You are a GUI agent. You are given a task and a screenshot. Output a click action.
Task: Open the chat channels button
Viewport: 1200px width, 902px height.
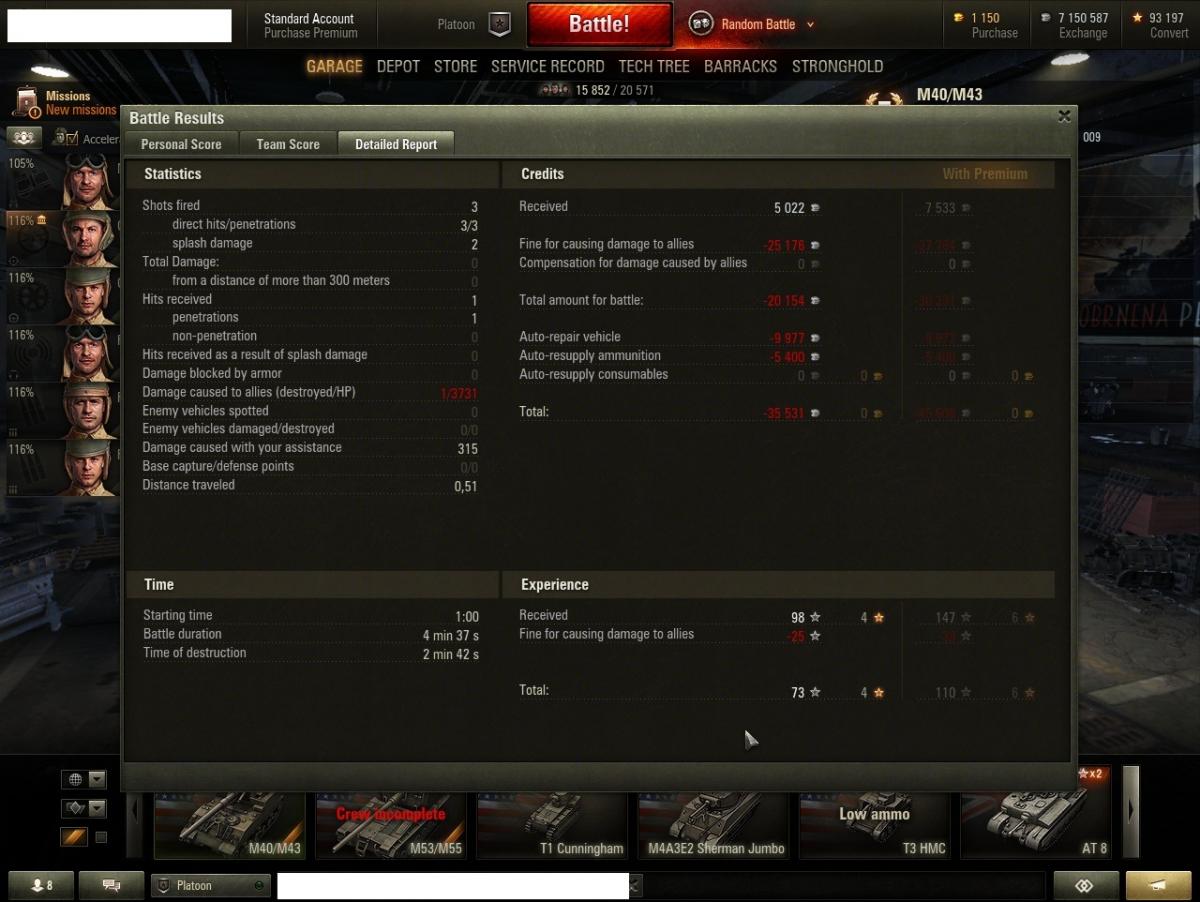[x=111, y=886]
